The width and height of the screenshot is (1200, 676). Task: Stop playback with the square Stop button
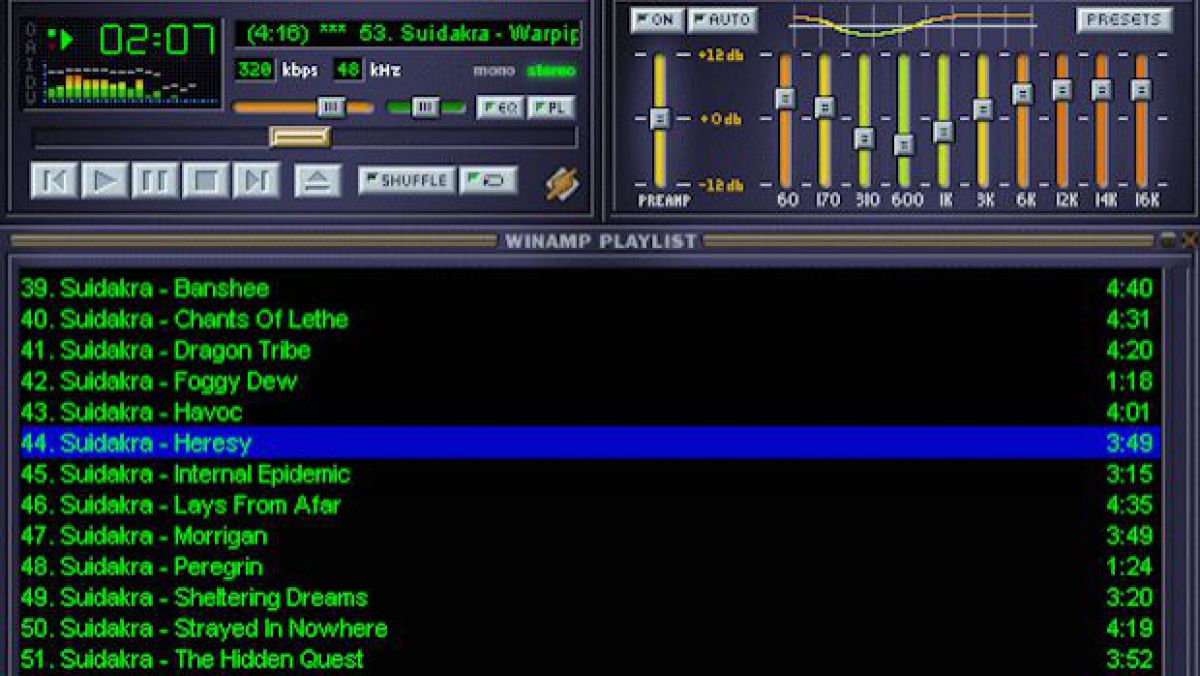point(205,181)
